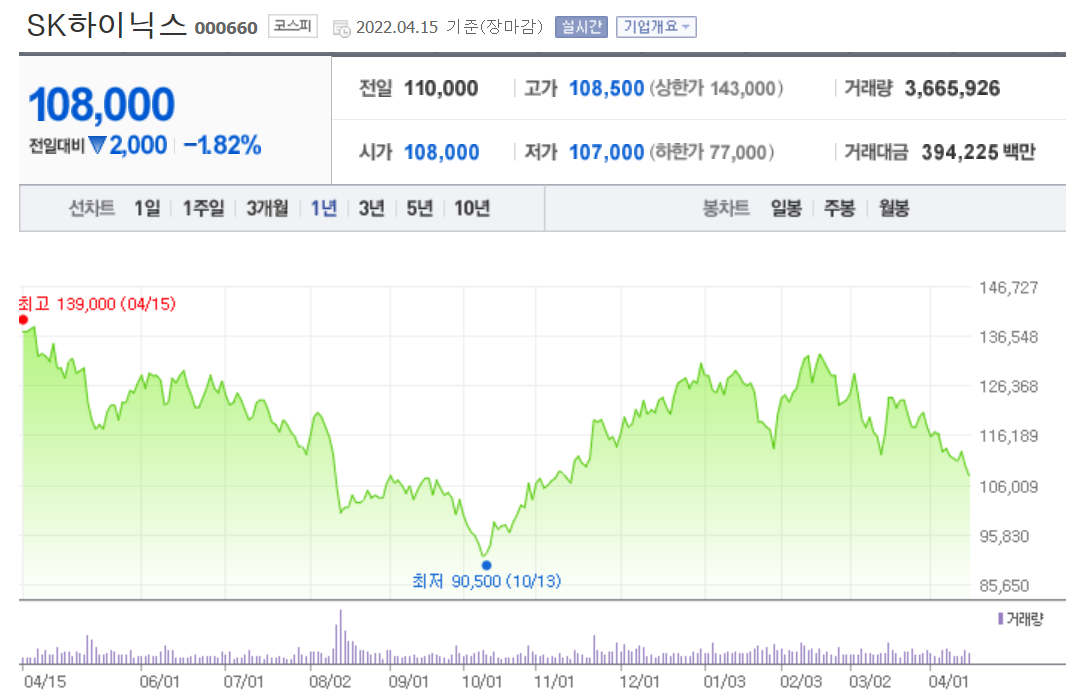Screen dimensions: 1066x694
Task: Select the 3개월 line chart tab
Action: point(267,208)
